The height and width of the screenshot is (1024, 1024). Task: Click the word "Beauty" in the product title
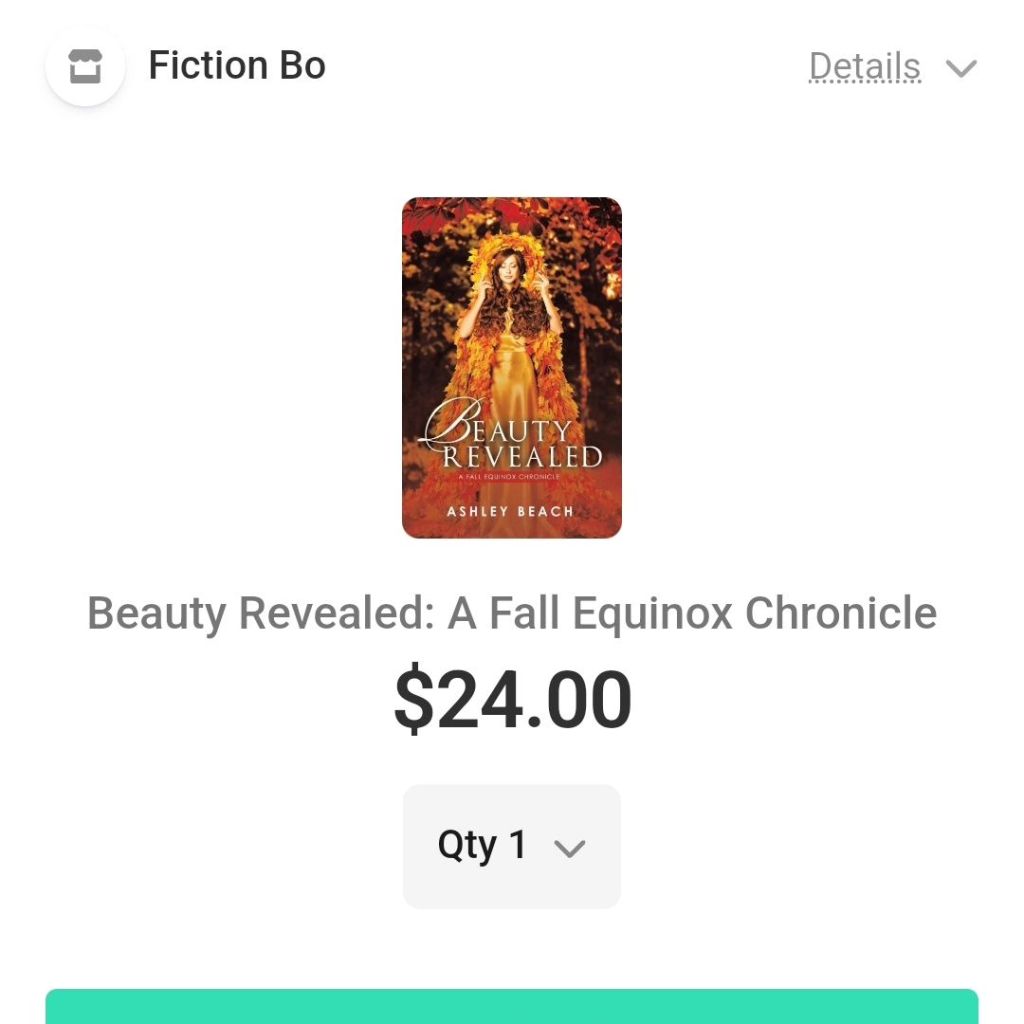155,613
